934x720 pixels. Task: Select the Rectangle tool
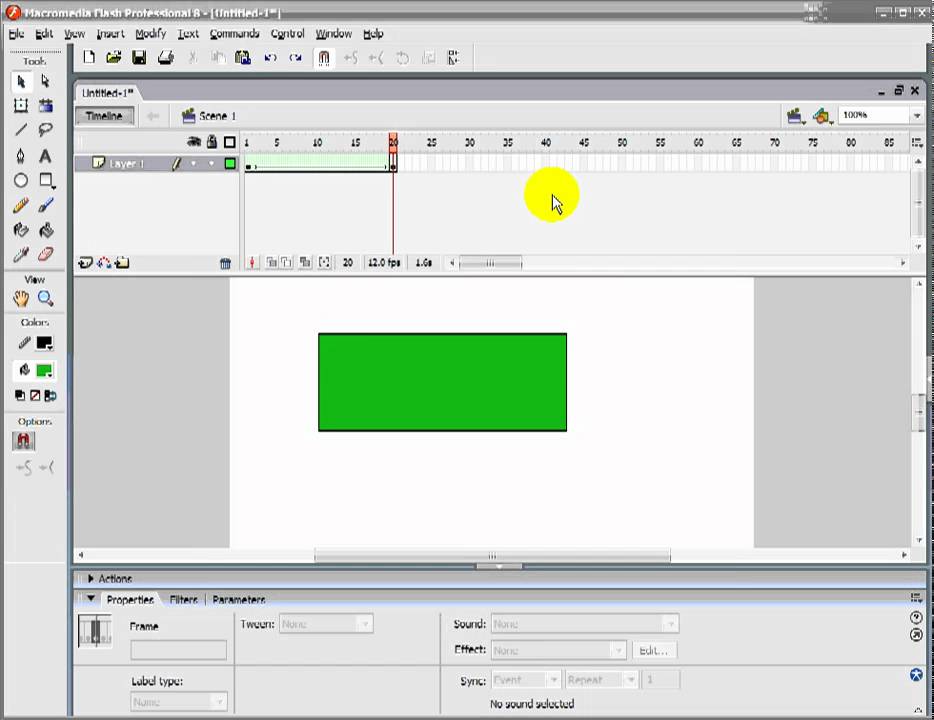[x=46, y=180]
